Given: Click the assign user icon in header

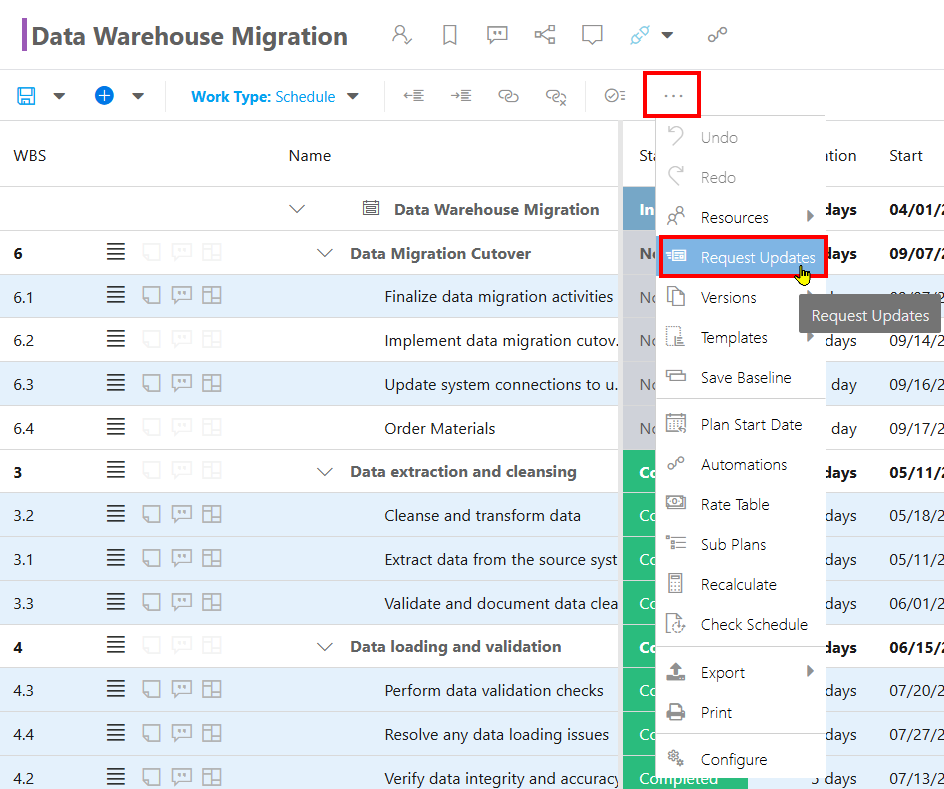Looking at the screenshot, I should [402, 34].
